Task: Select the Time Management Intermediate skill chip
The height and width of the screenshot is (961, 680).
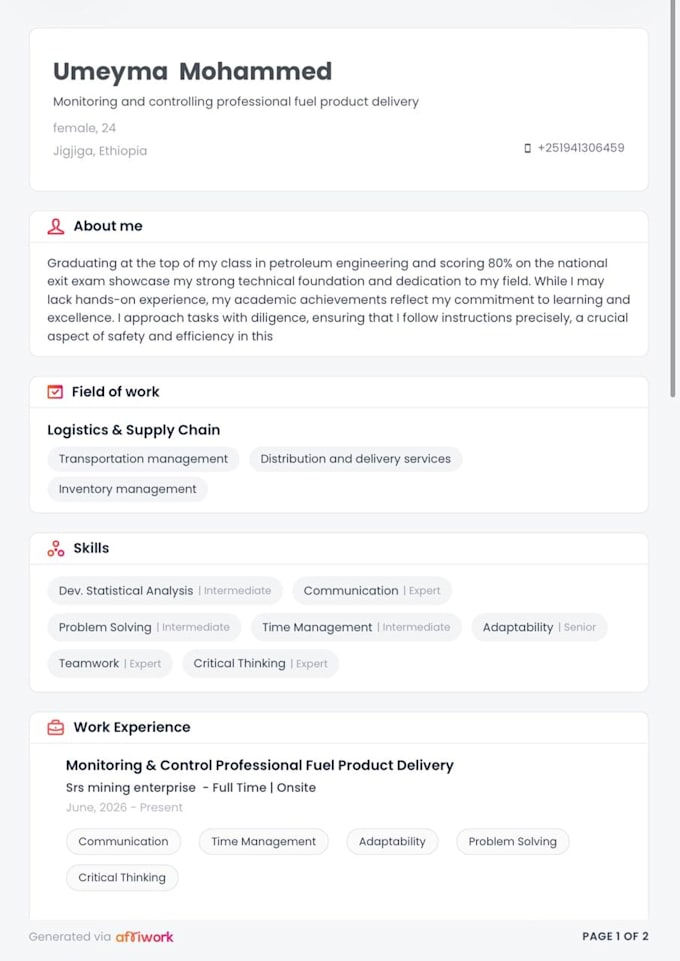Action: 356,627
